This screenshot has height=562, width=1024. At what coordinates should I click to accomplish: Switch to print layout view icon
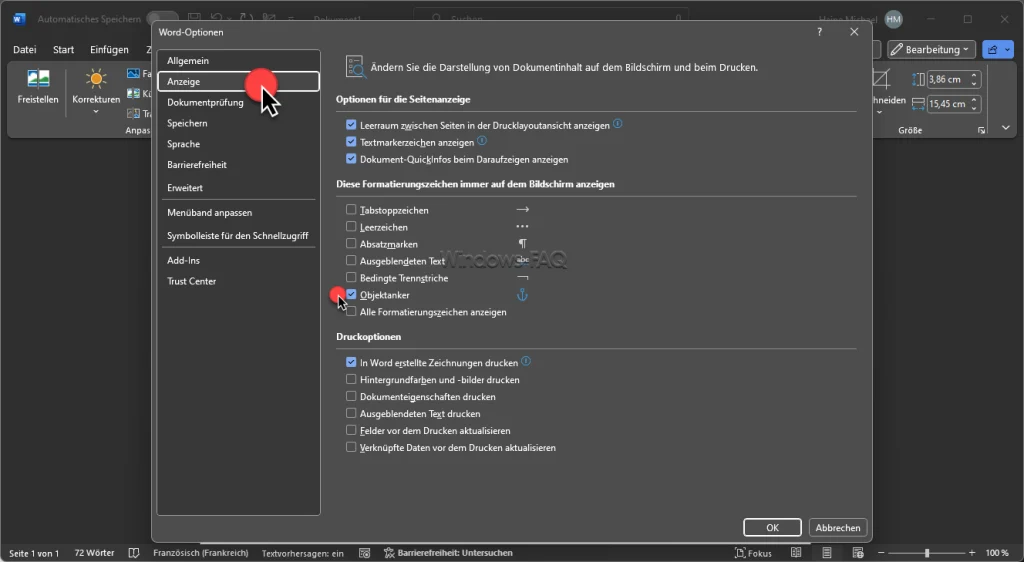point(827,553)
